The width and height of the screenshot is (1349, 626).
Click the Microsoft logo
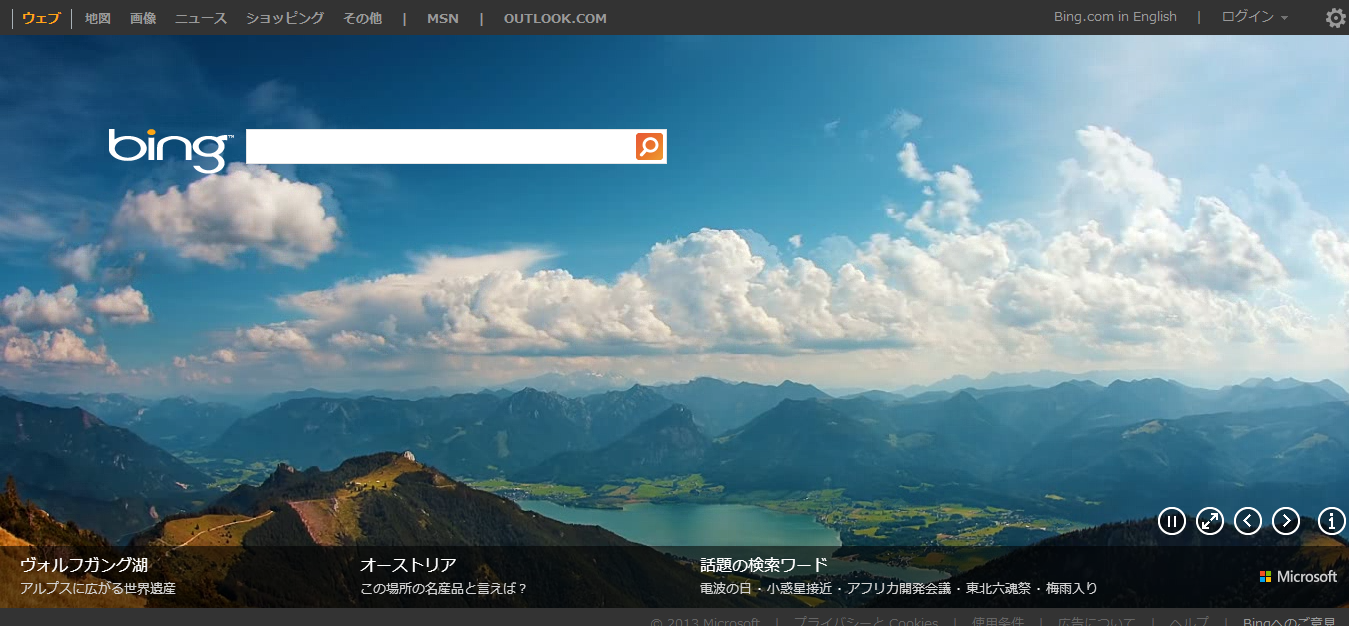(1298, 577)
